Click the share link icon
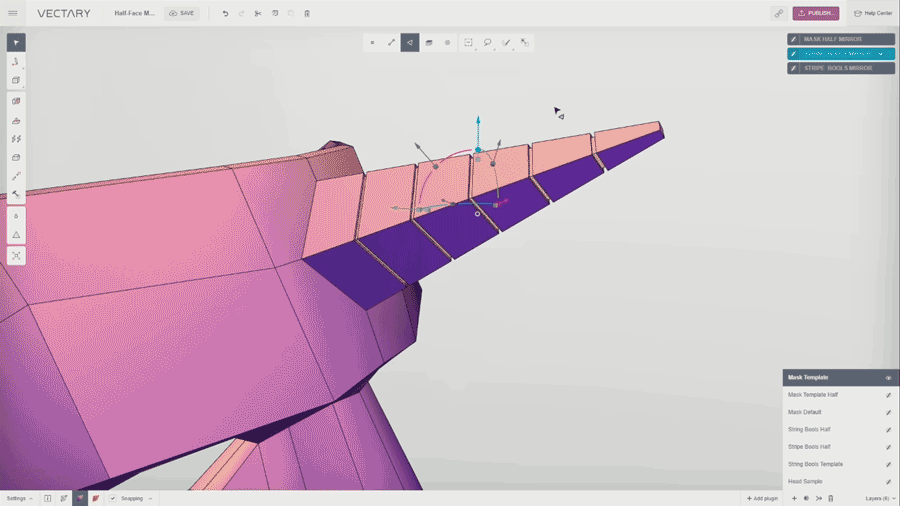900x506 pixels. tap(778, 13)
